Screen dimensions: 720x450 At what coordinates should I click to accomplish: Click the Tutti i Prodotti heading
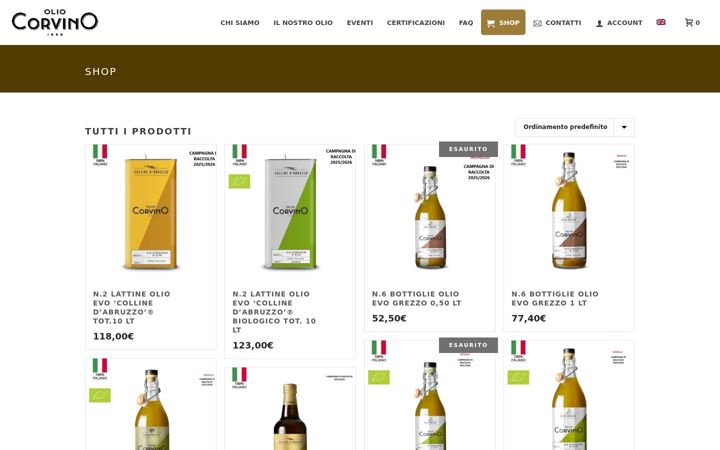coord(138,131)
